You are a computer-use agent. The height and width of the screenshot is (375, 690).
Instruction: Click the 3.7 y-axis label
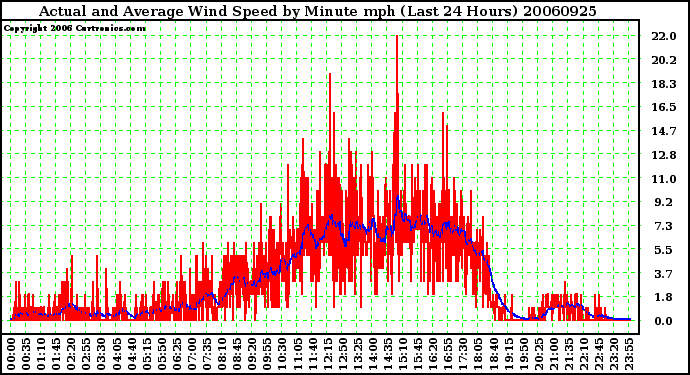click(663, 274)
